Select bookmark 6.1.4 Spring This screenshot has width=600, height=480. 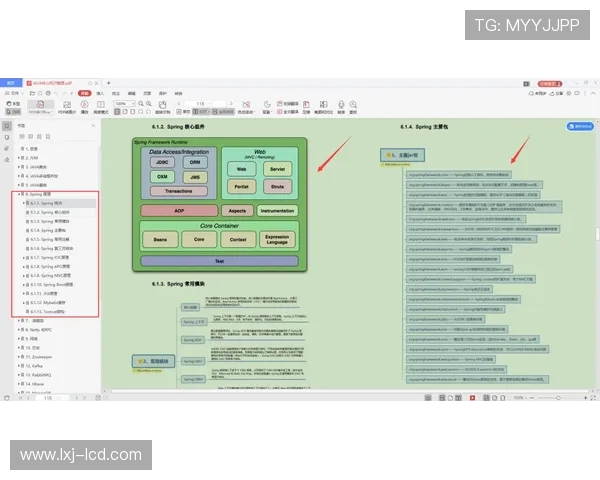click(48, 230)
